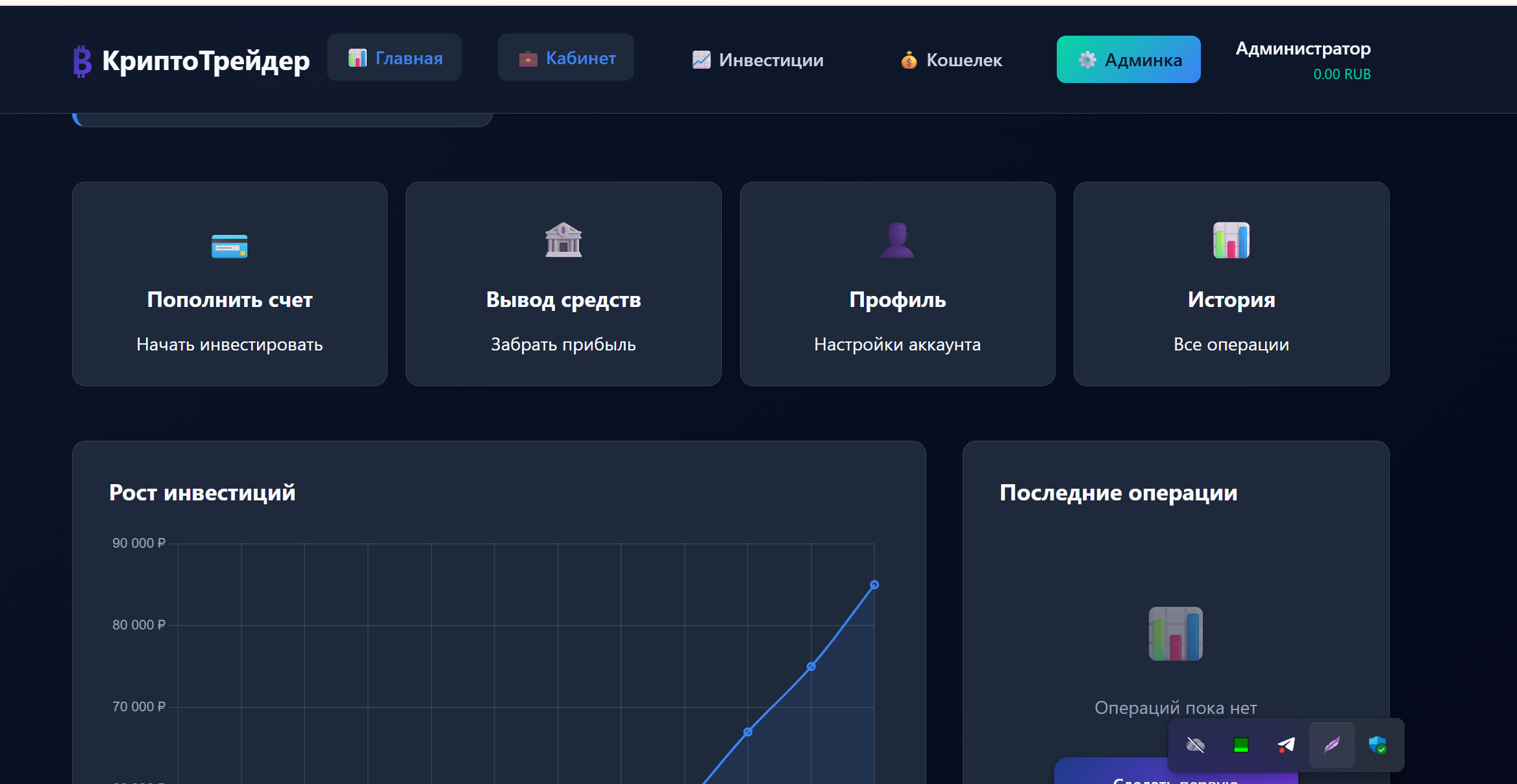Click the credit card icon on Пополнить счет
The height and width of the screenshot is (784, 1517).
point(229,247)
